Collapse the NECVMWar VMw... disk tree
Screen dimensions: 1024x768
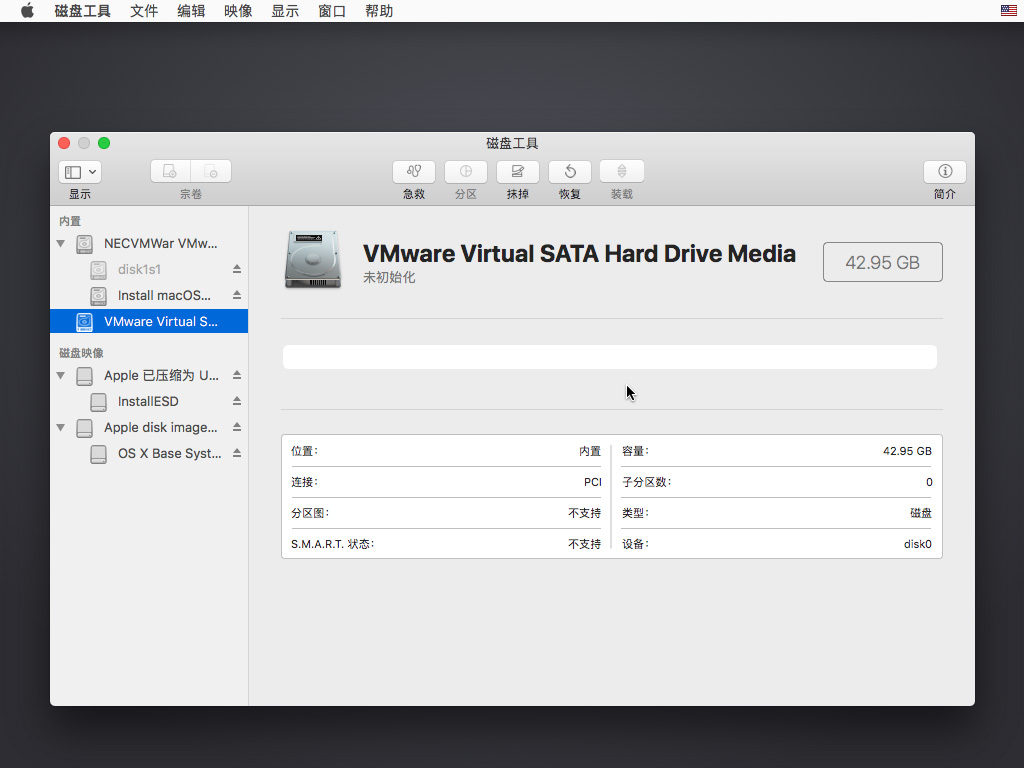(61, 244)
